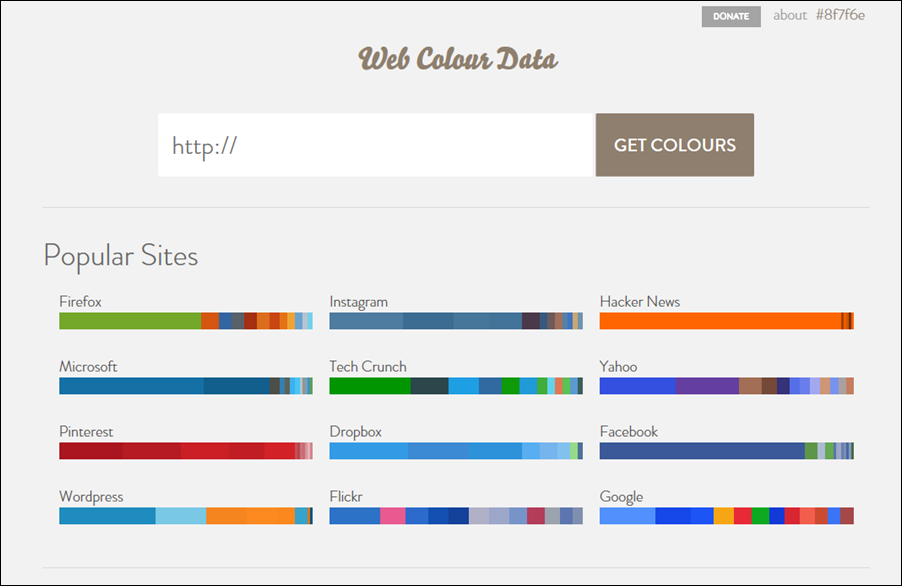Viewport: 902px width, 586px height.
Task: Click the pink segment of Flickr colour bar
Action: tap(393, 516)
